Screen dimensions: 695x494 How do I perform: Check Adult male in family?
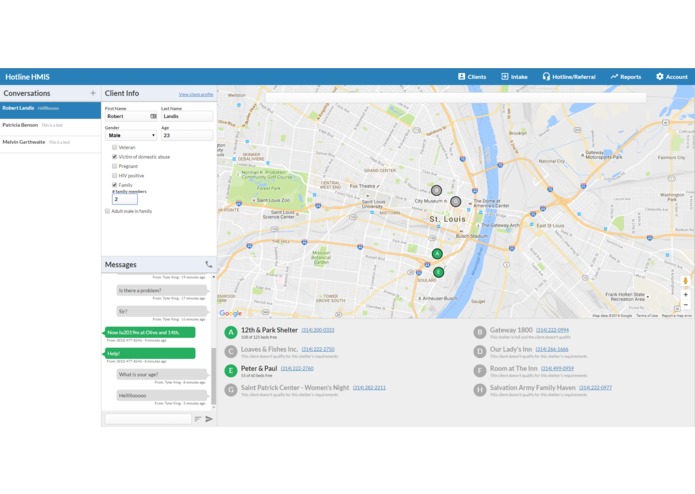click(x=107, y=211)
